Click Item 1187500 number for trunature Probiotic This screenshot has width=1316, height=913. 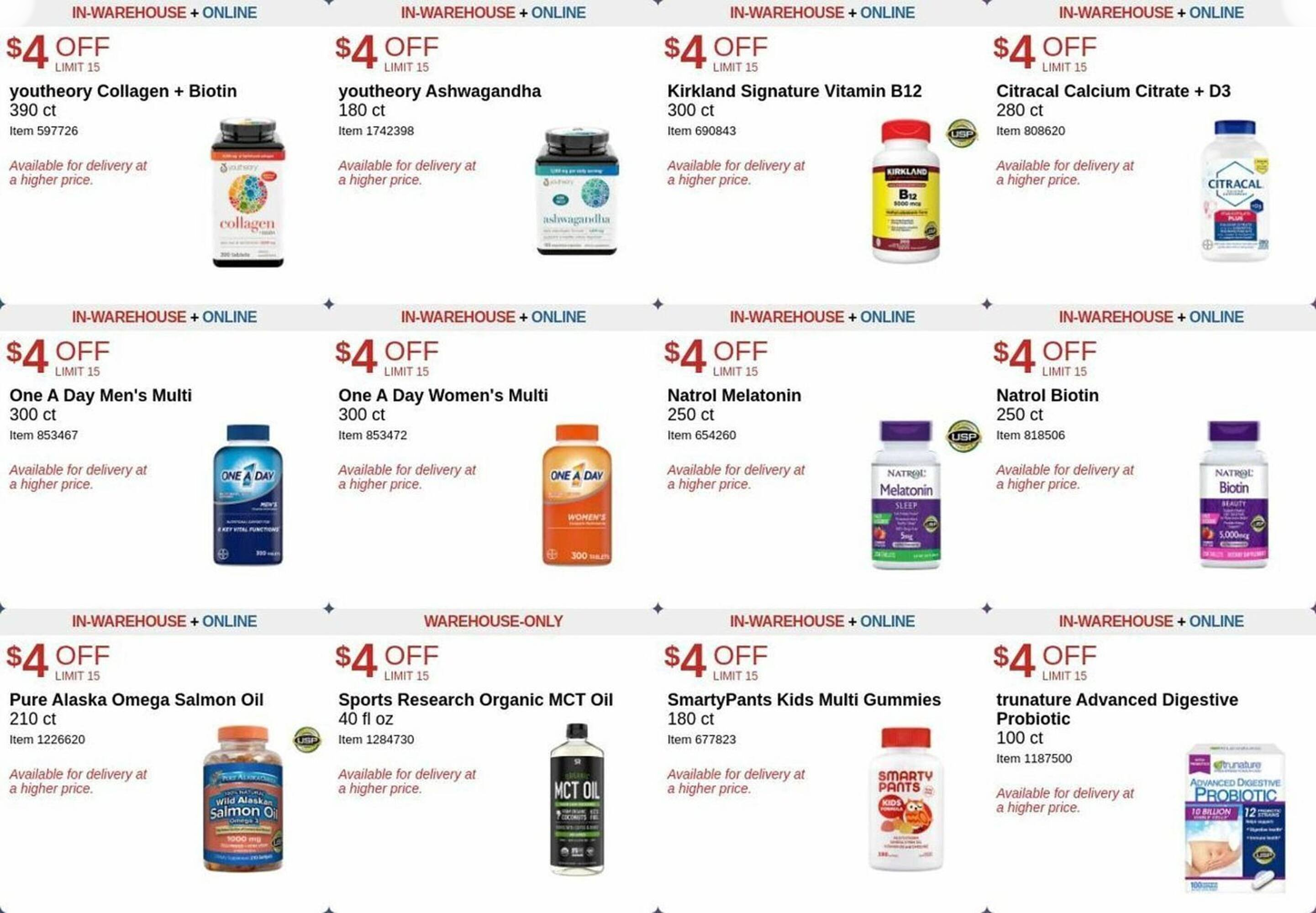tap(1034, 759)
